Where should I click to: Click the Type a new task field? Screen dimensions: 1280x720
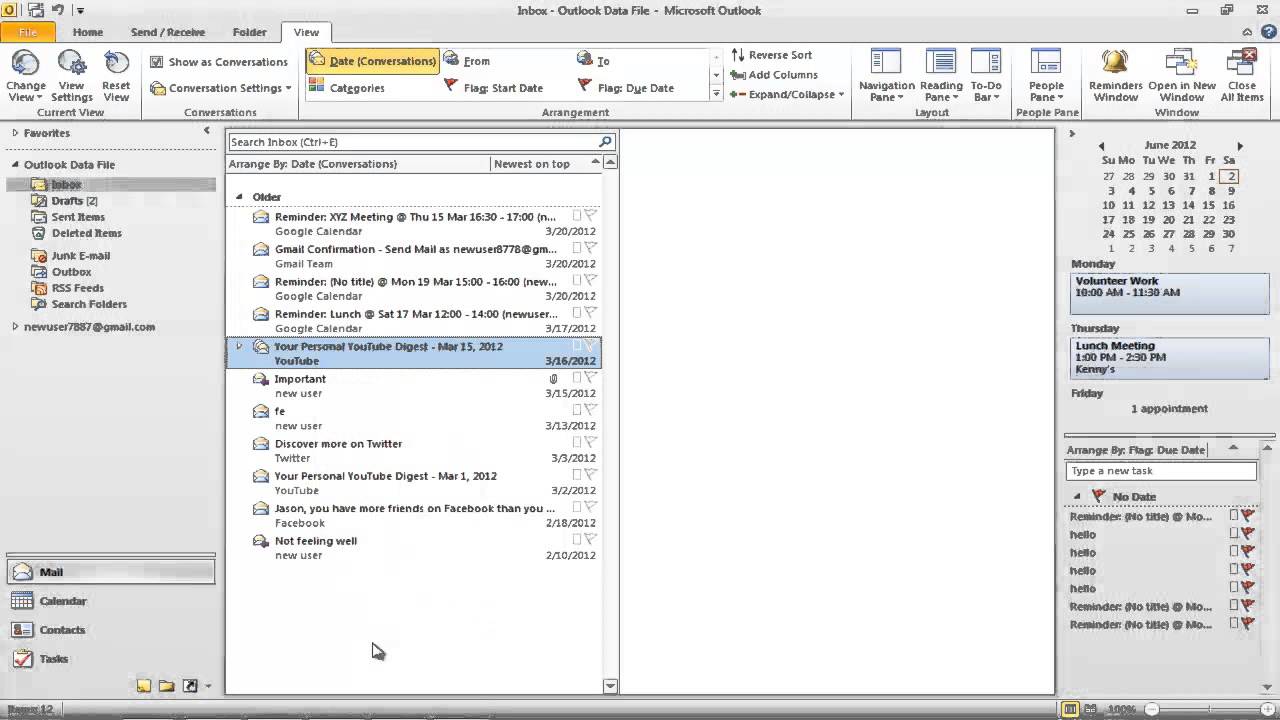1161,471
